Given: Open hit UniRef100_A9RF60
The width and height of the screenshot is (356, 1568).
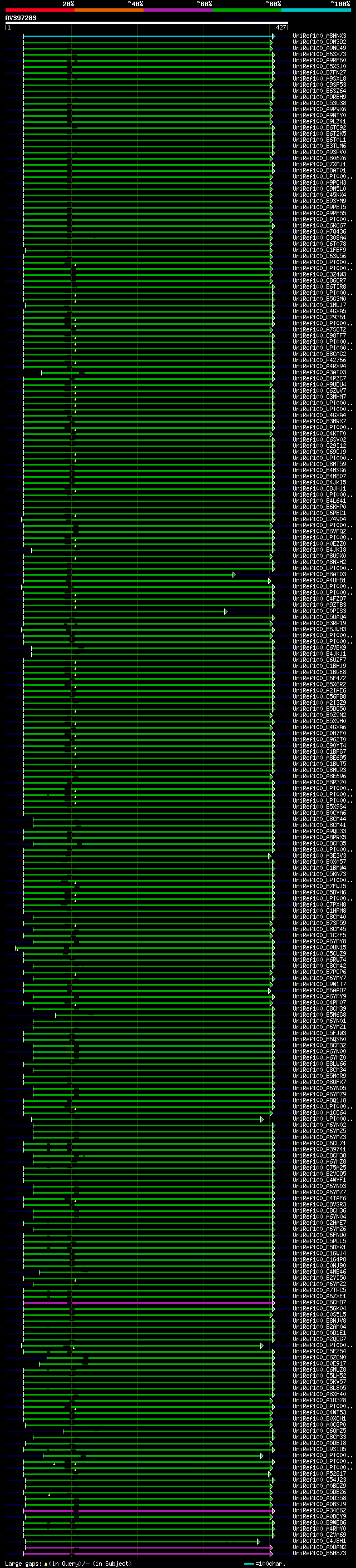Looking at the screenshot, I should click(319, 61).
